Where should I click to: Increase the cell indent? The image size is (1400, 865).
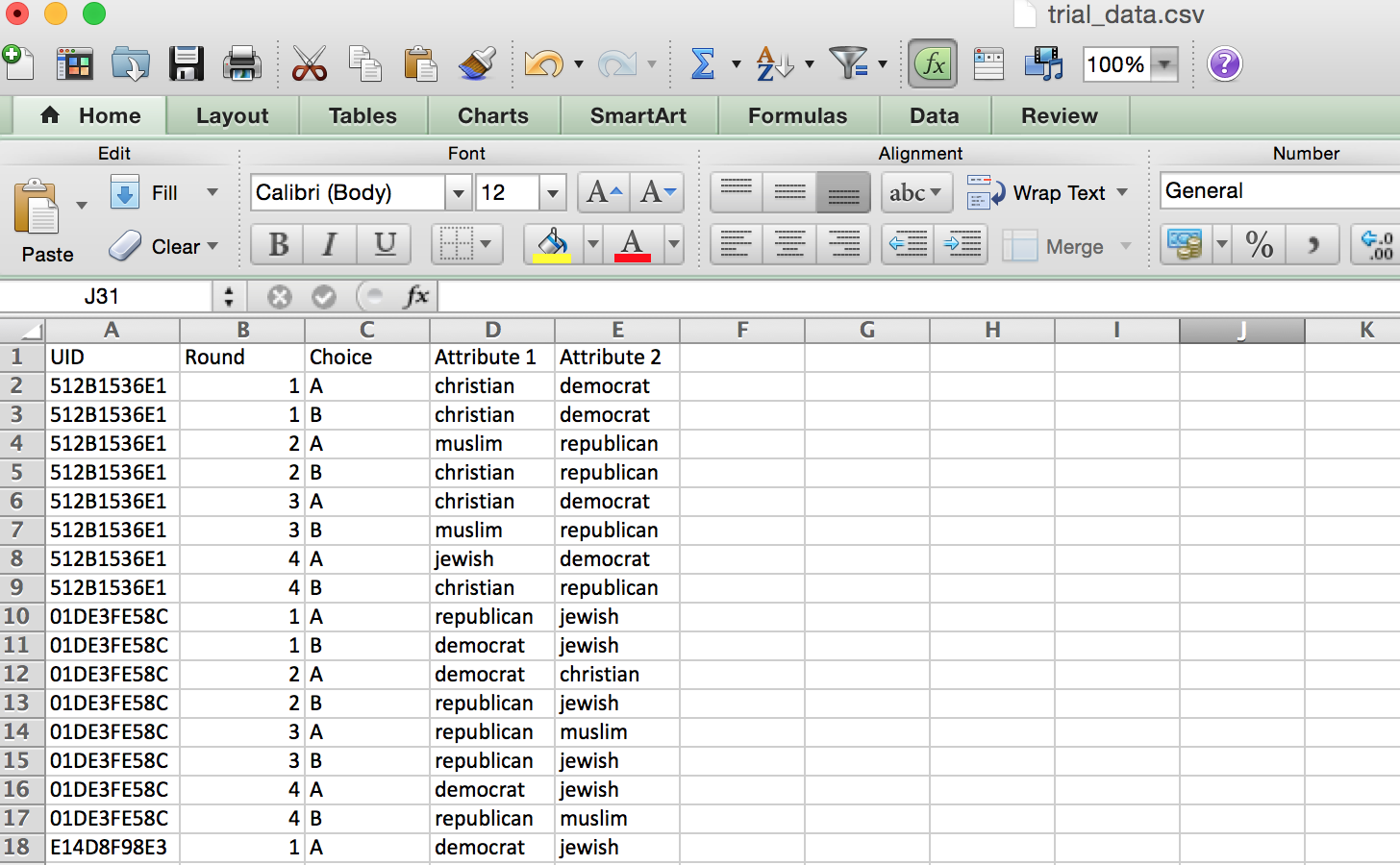tap(962, 244)
